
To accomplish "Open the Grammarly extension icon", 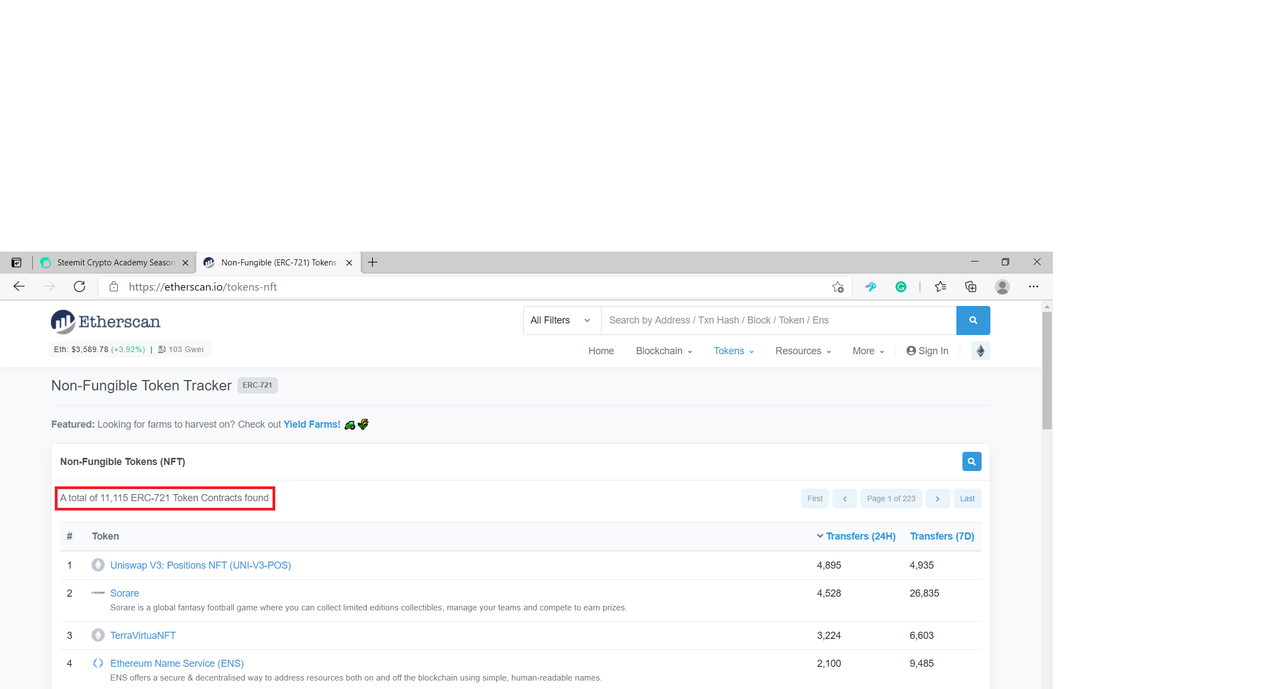I will pos(901,287).
